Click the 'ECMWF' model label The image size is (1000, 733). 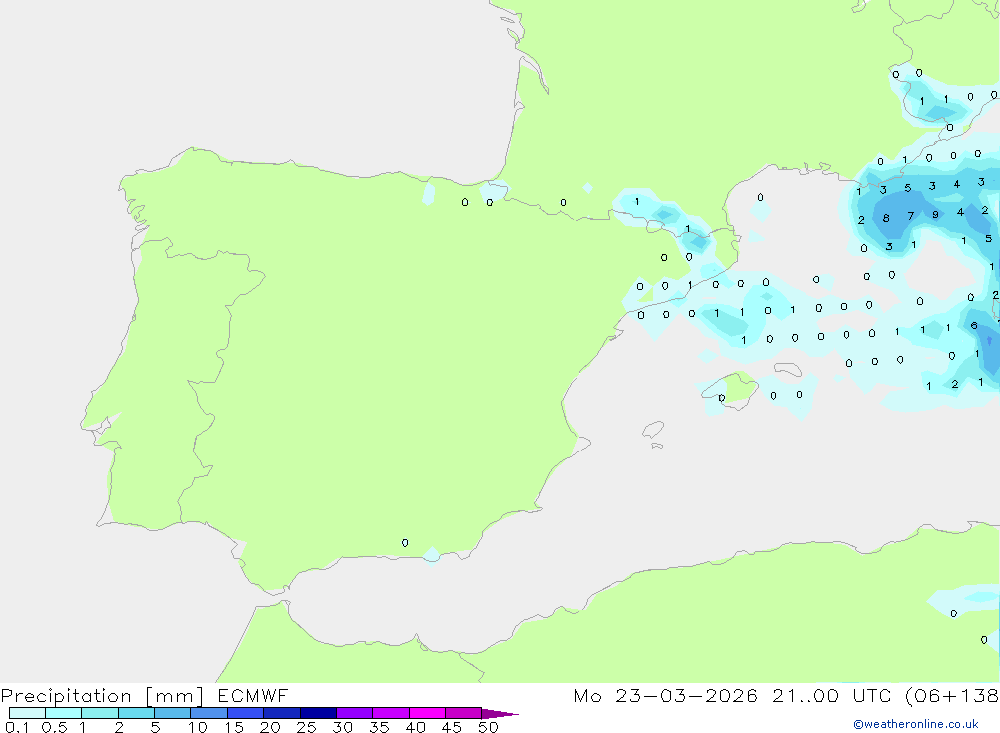(253, 695)
